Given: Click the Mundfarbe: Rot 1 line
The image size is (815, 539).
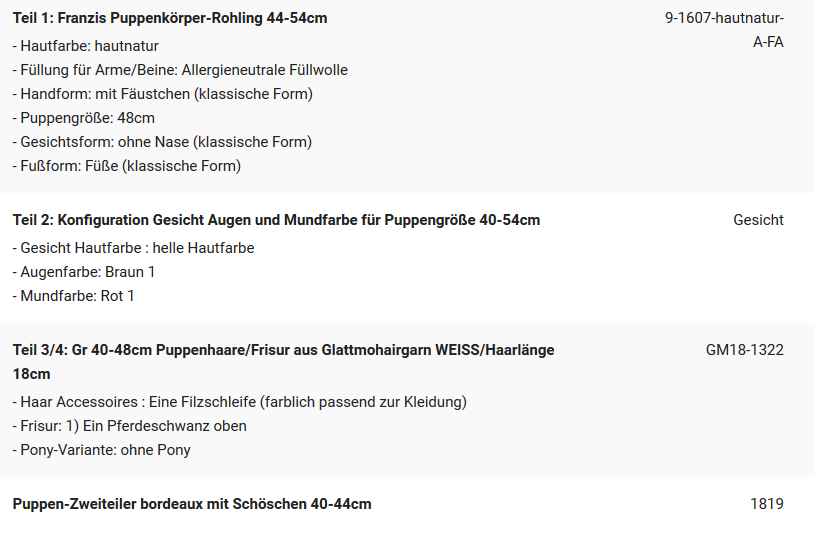Looking at the screenshot, I should (x=73, y=296).
